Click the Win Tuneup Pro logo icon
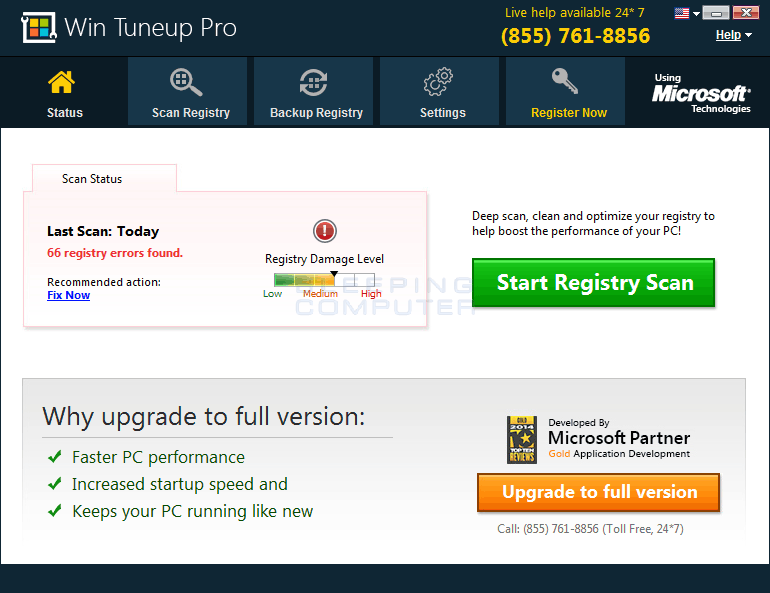The width and height of the screenshot is (770, 593). tap(39, 27)
